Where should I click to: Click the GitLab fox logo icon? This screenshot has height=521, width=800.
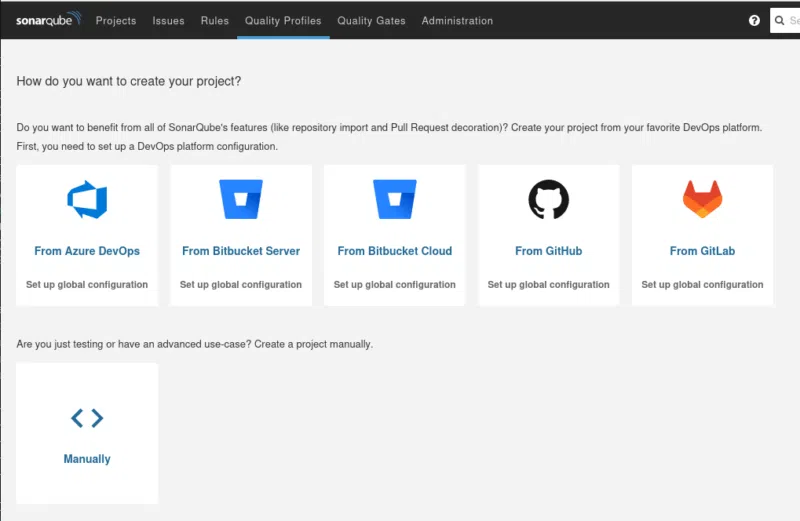(x=703, y=199)
